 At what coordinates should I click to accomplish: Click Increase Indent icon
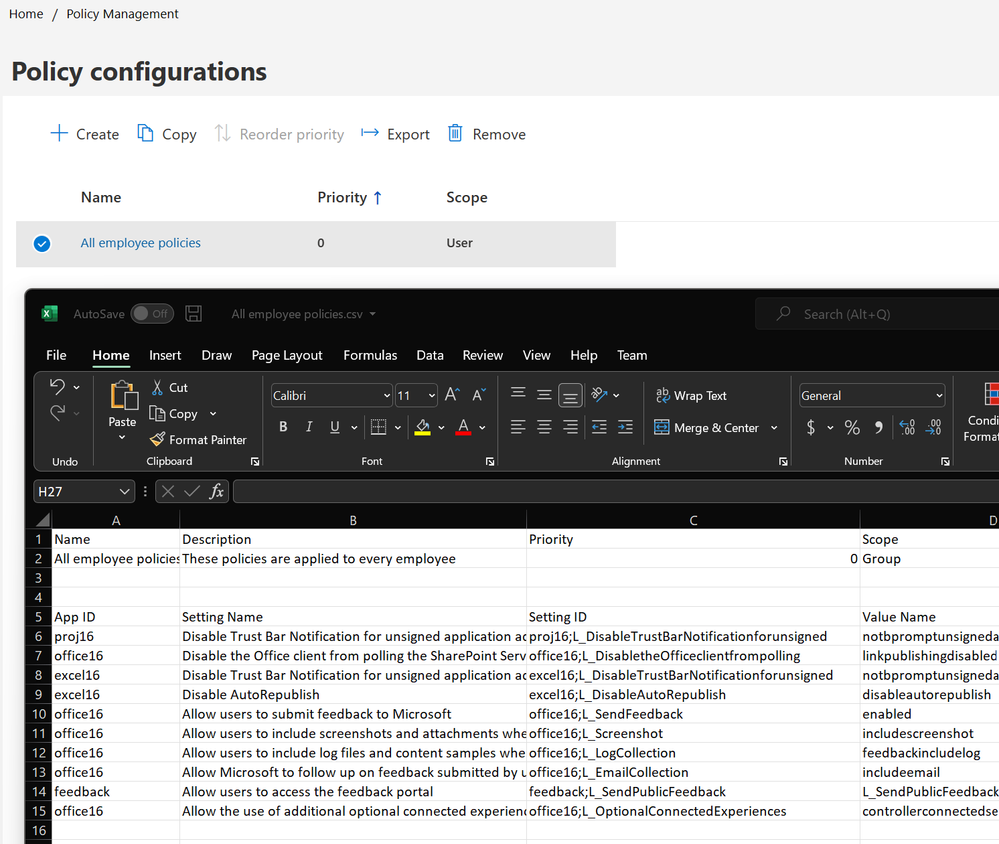point(626,427)
